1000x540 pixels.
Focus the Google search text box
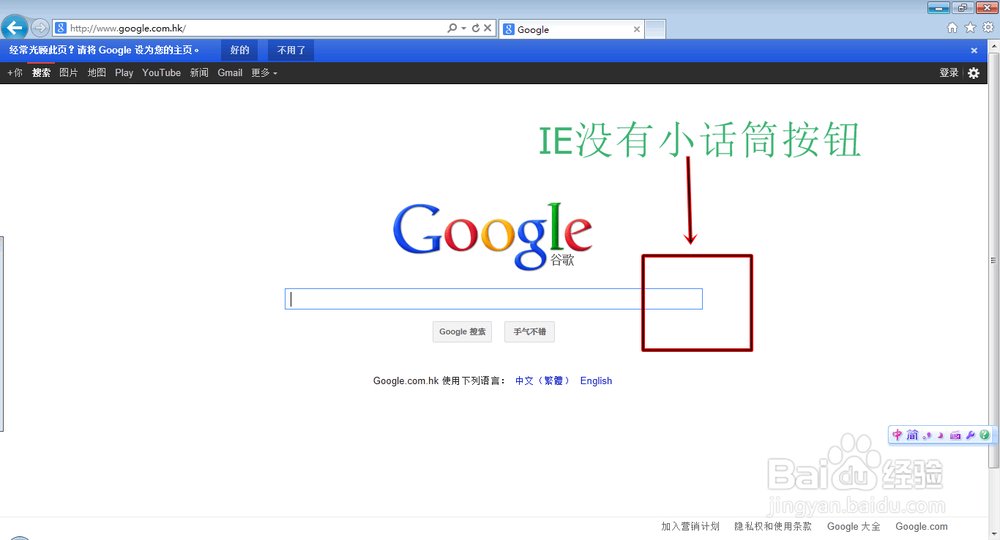pyautogui.click(x=494, y=299)
